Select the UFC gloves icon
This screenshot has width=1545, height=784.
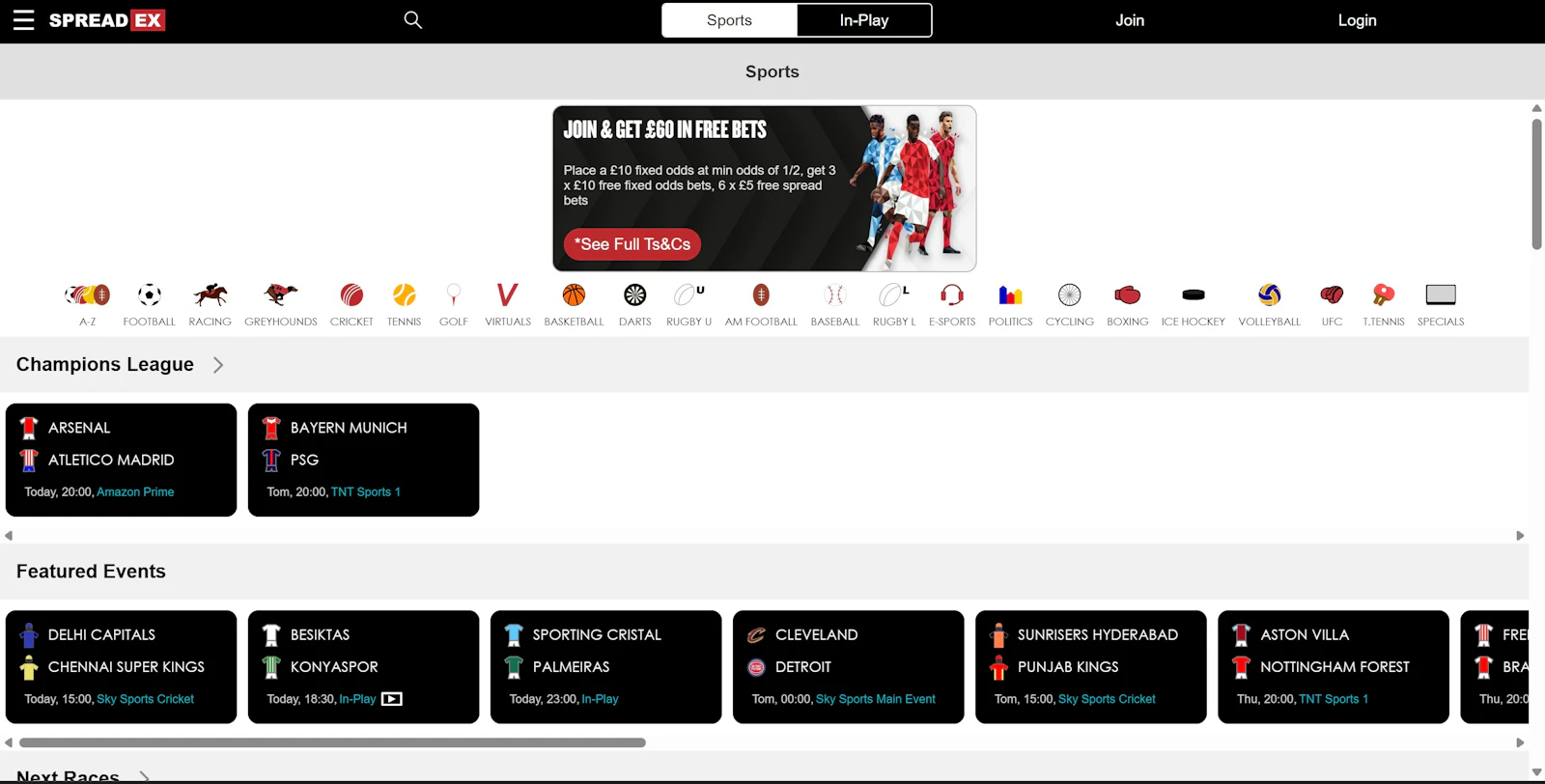coord(1333,294)
